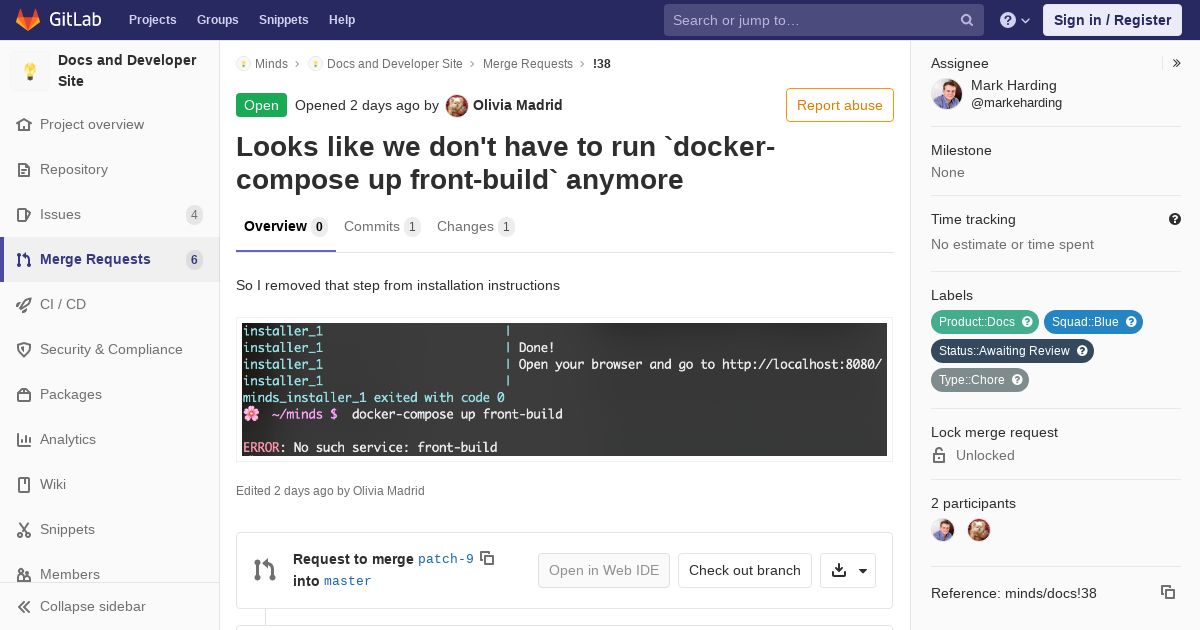
Task: Click the GitLab fox logo
Action: tap(28, 19)
